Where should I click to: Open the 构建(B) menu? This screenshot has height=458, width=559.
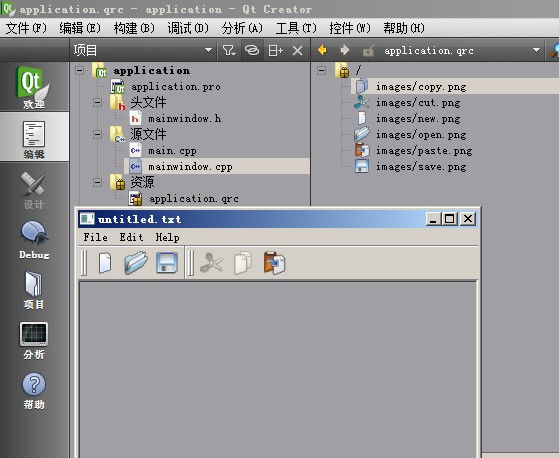(x=134, y=28)
